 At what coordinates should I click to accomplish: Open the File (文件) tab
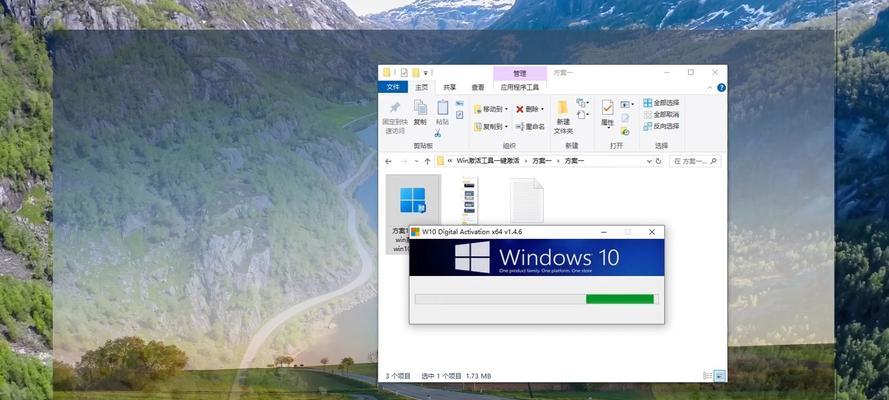coord(393,87)
